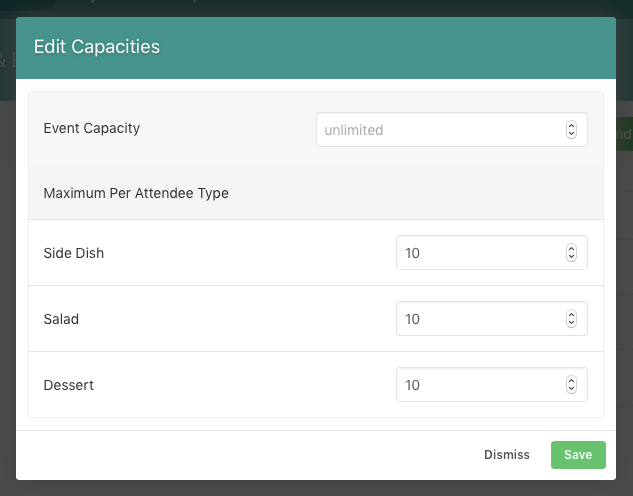This screenshot has height=496, width=633.
Task: Select the Side Dish label
Action: pos(74,253)
